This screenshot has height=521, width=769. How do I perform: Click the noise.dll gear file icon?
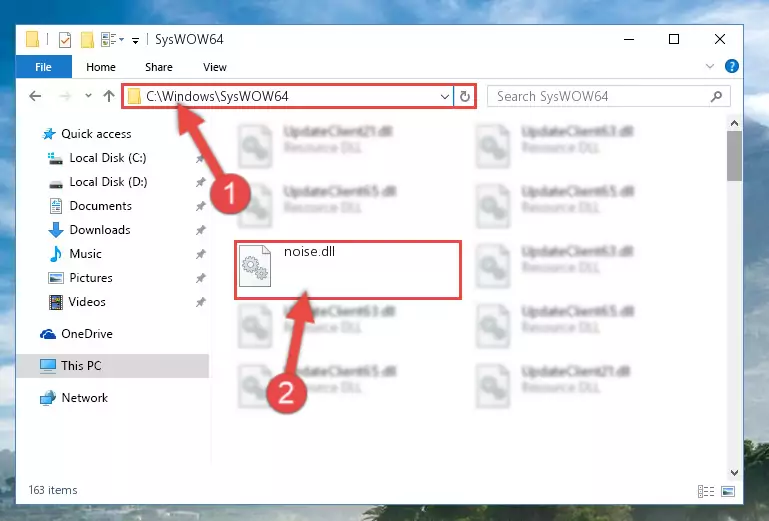pyautogui.click(x=255, y=266)
